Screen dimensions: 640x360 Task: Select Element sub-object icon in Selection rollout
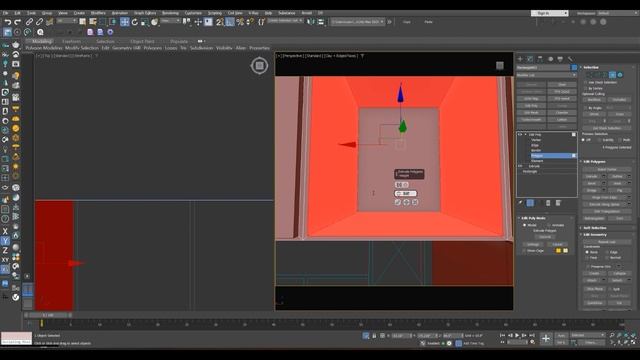[x=620, y=75]
